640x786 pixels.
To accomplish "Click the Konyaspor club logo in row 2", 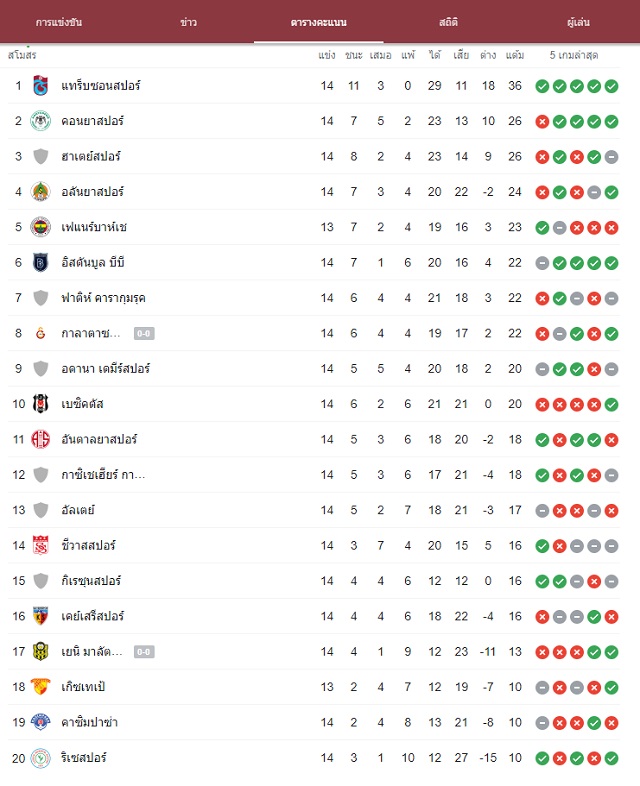I will pyautogui.click(x=41, y=121).
